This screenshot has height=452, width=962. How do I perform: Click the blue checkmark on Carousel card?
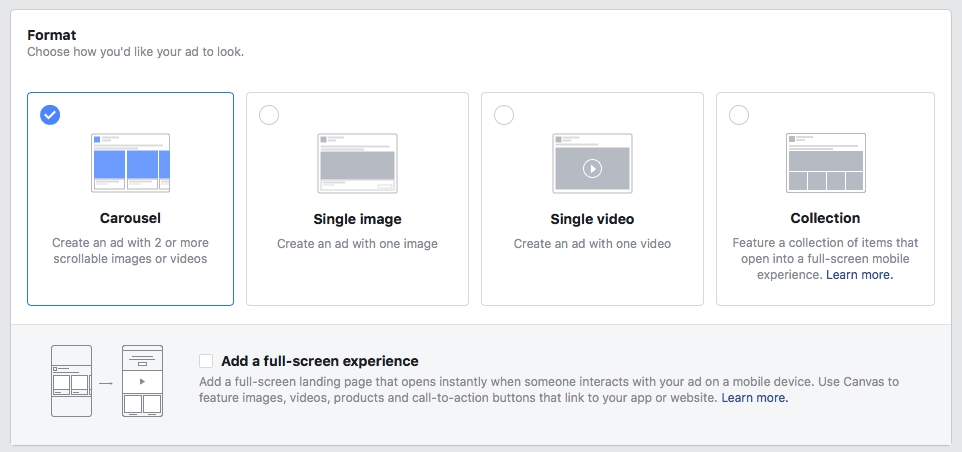(50, 115)
